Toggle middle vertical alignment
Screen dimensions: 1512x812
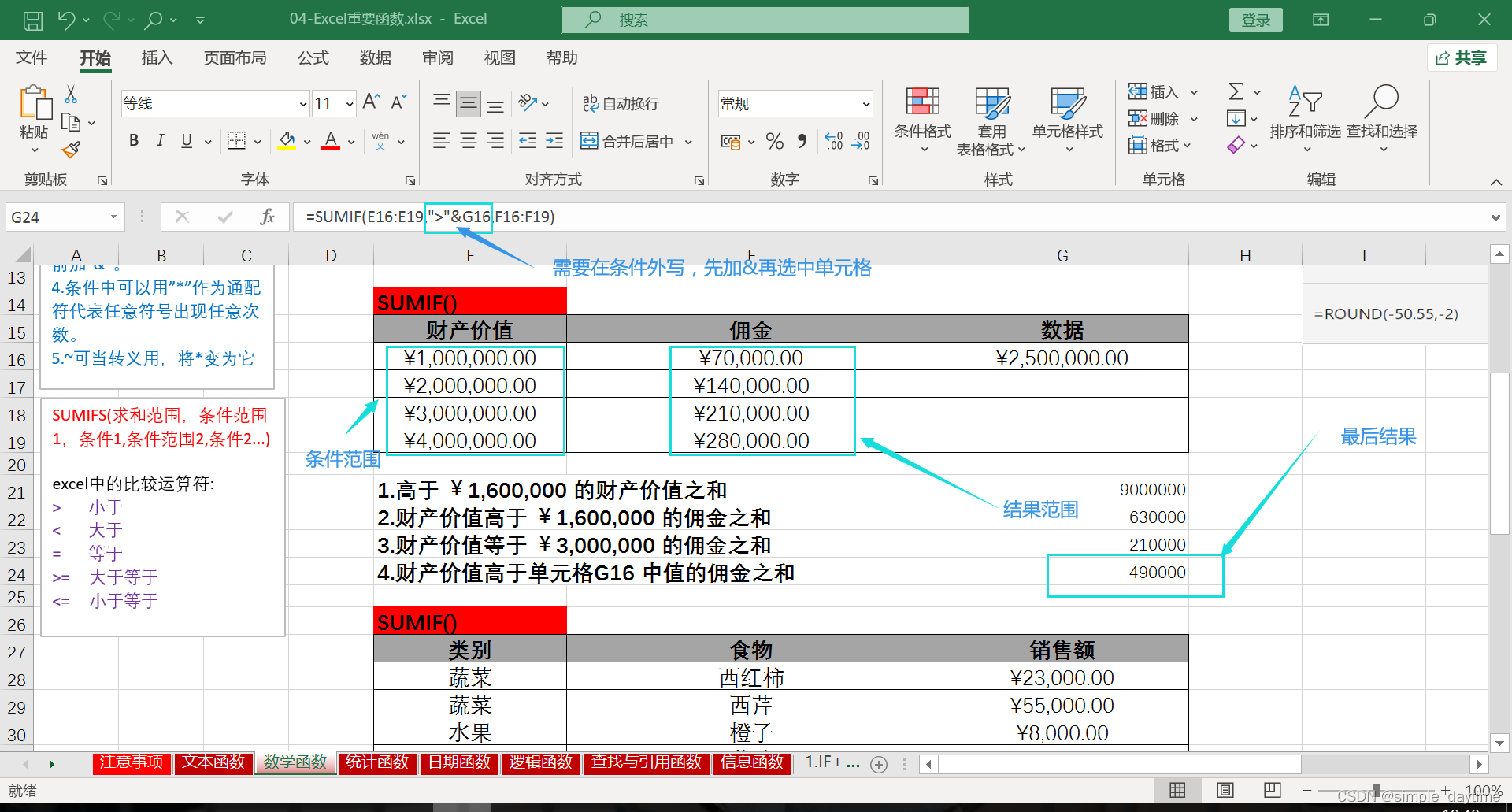coord(469,103)
